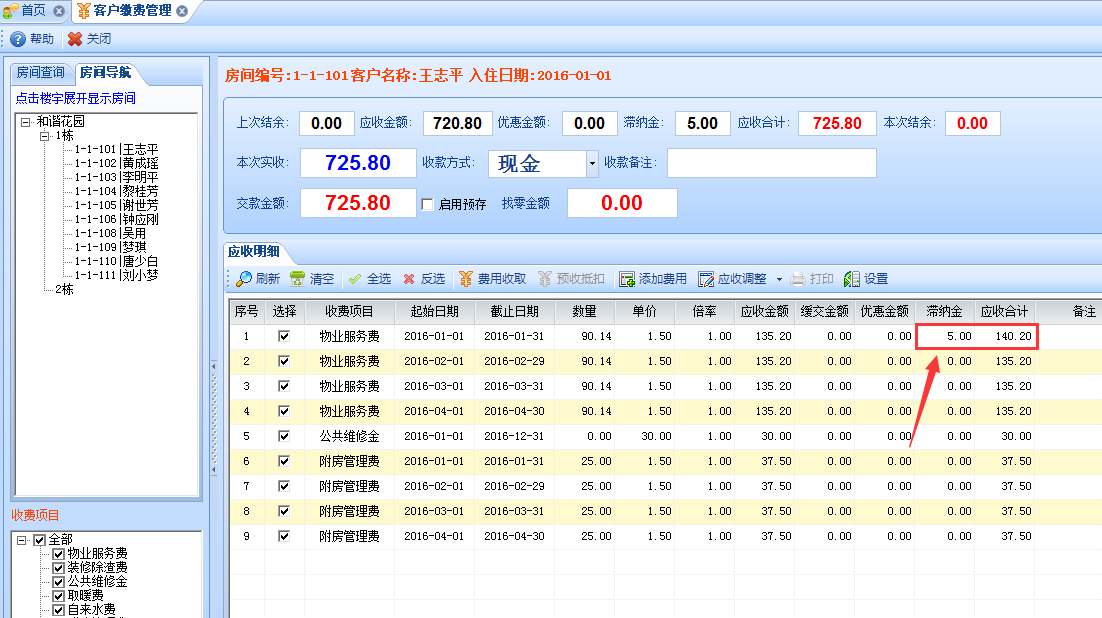Collapse the 全部 fee items node
The image size is (1102, 618).
(x=22, y=540)
